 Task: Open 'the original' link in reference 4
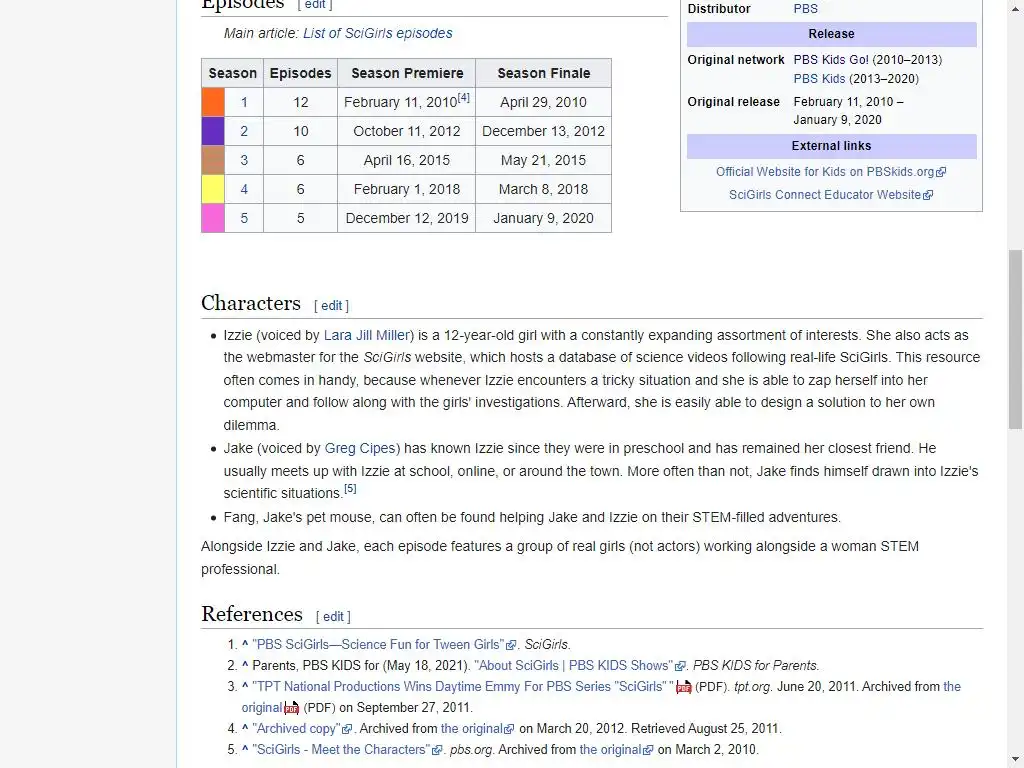(x=472, y=728)
